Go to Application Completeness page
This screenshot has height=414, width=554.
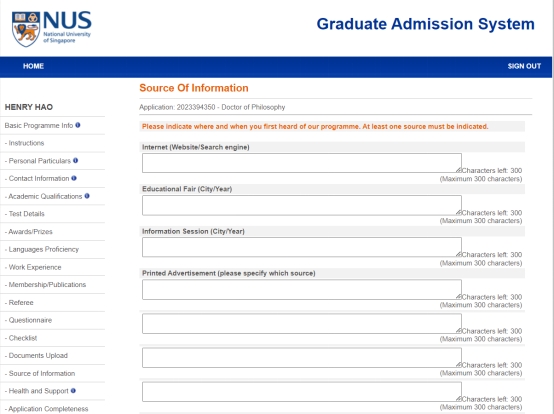pyautogui.click(x=46, y=409)
